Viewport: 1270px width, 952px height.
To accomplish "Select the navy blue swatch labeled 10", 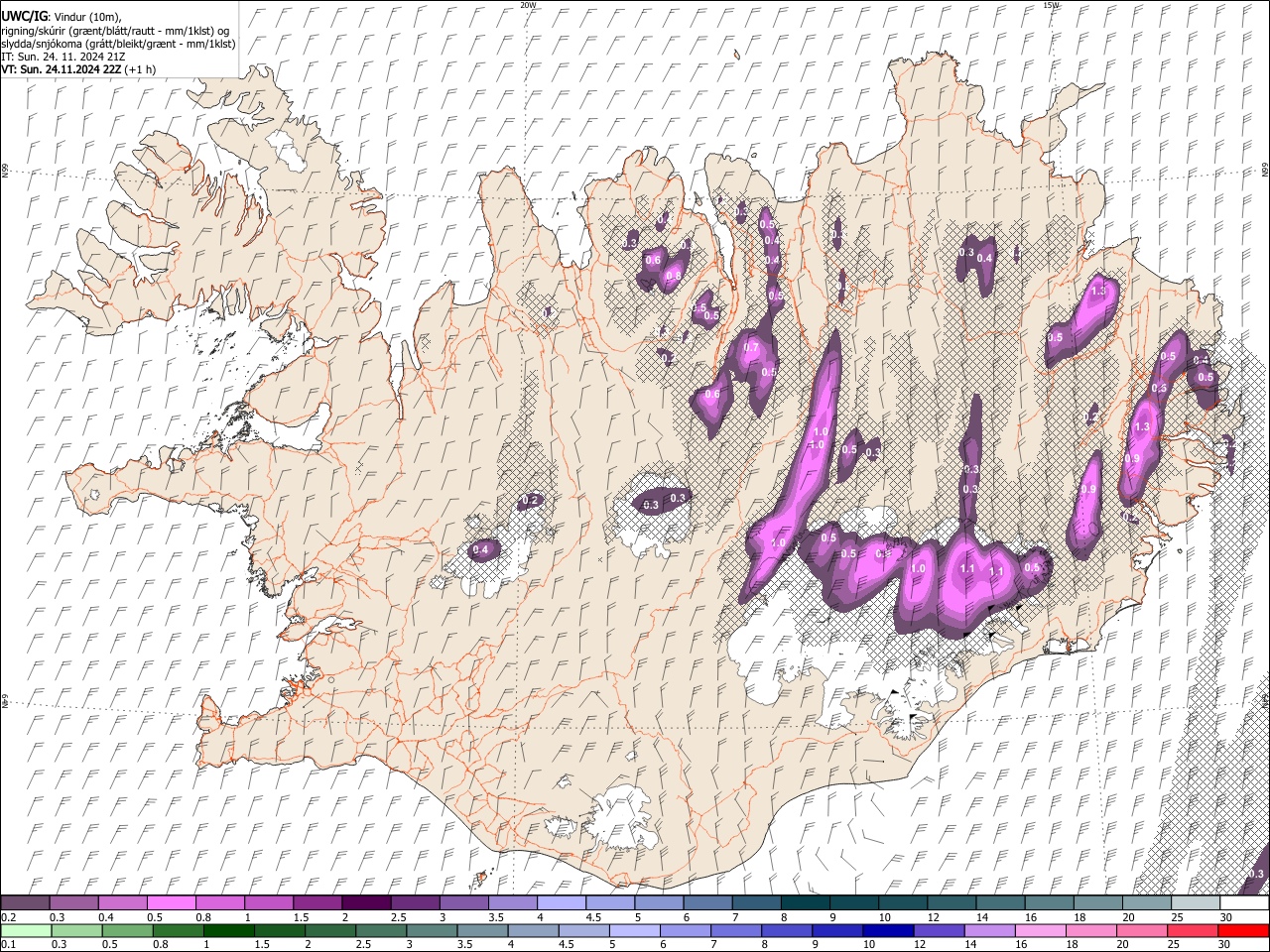I will [889, 930].
